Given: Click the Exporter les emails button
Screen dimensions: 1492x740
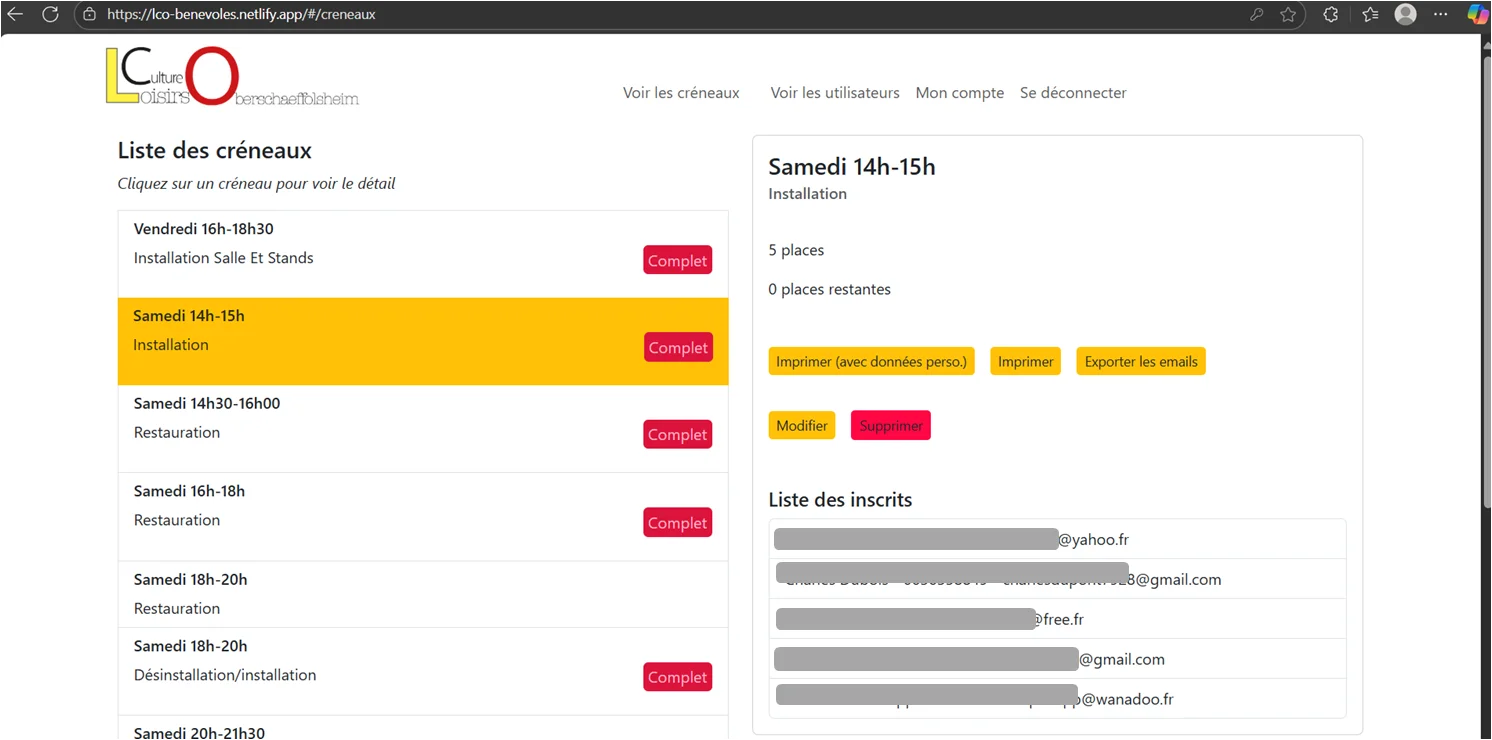Looking at the screenshot, I should 1140,362.
